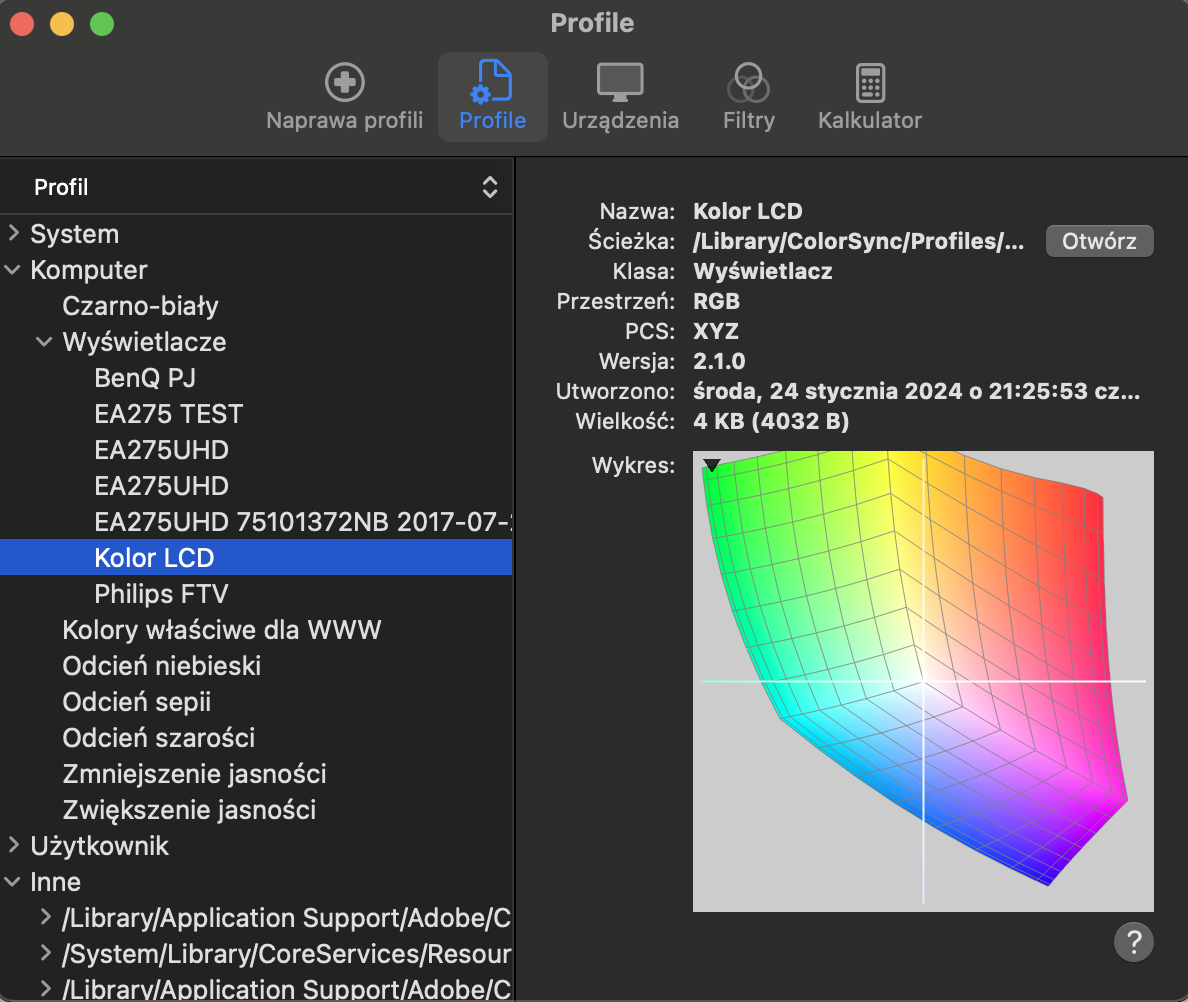The image size is (1188, 1002).
Task: Select the EA275 TEST profile
Action: coord(168,414)
